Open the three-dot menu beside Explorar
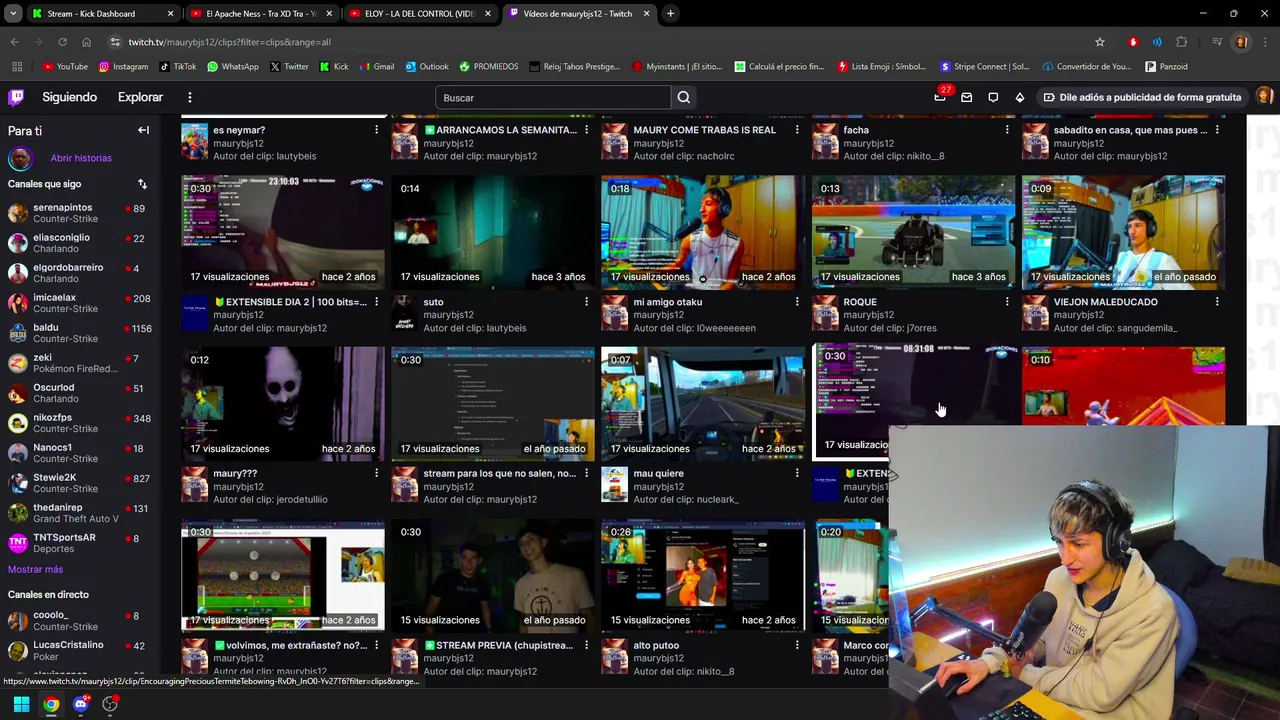The height and width of the screenshot is (720, 1280). point(189,97)
